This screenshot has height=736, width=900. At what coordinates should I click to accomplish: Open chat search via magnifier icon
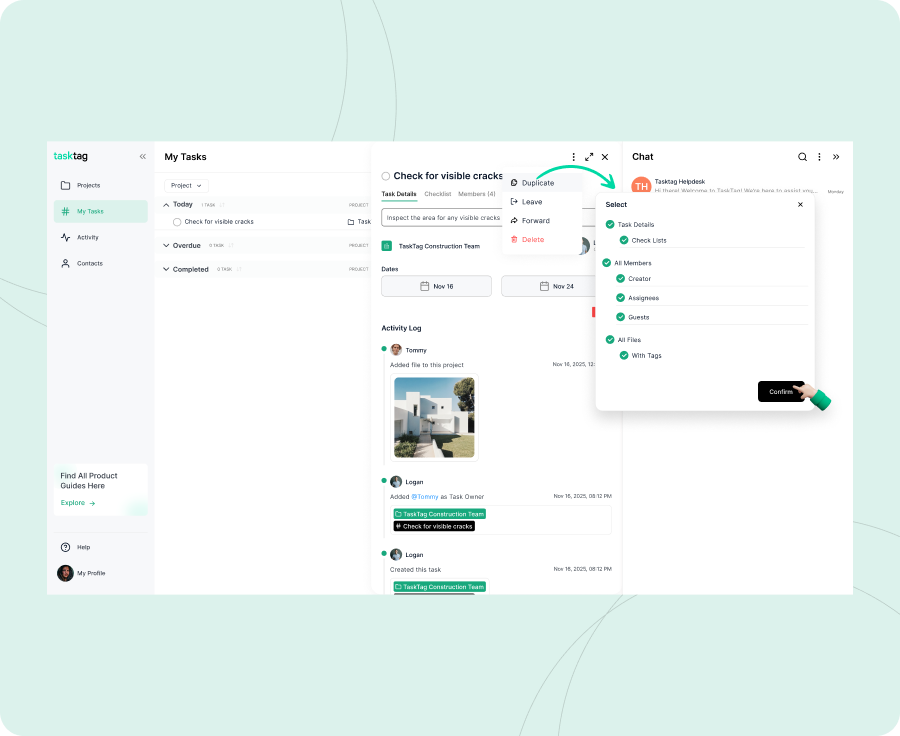click(x=802, y=157)
